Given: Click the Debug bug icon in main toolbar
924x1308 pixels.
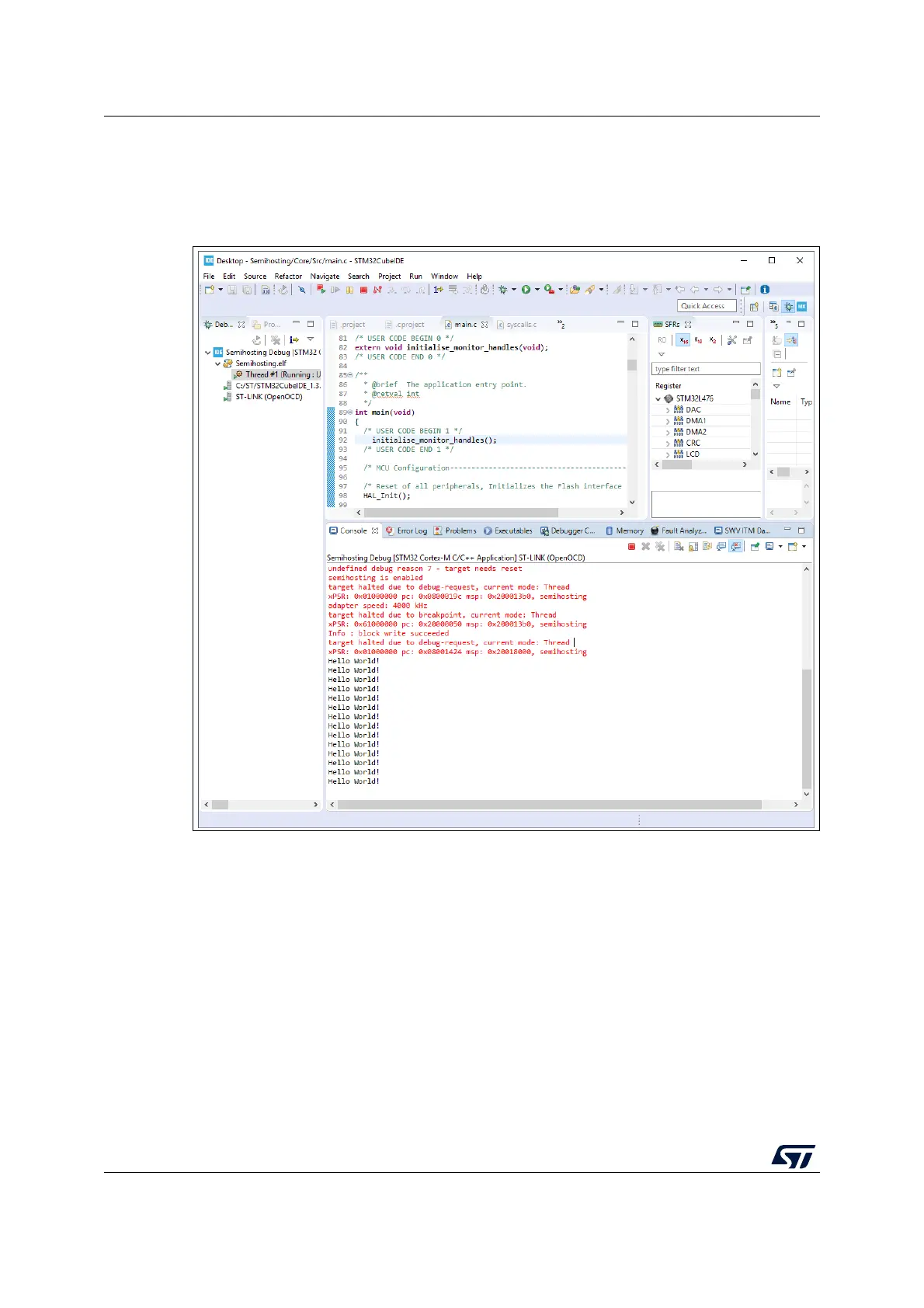Looking at the screenshot, I should point(503,290).
